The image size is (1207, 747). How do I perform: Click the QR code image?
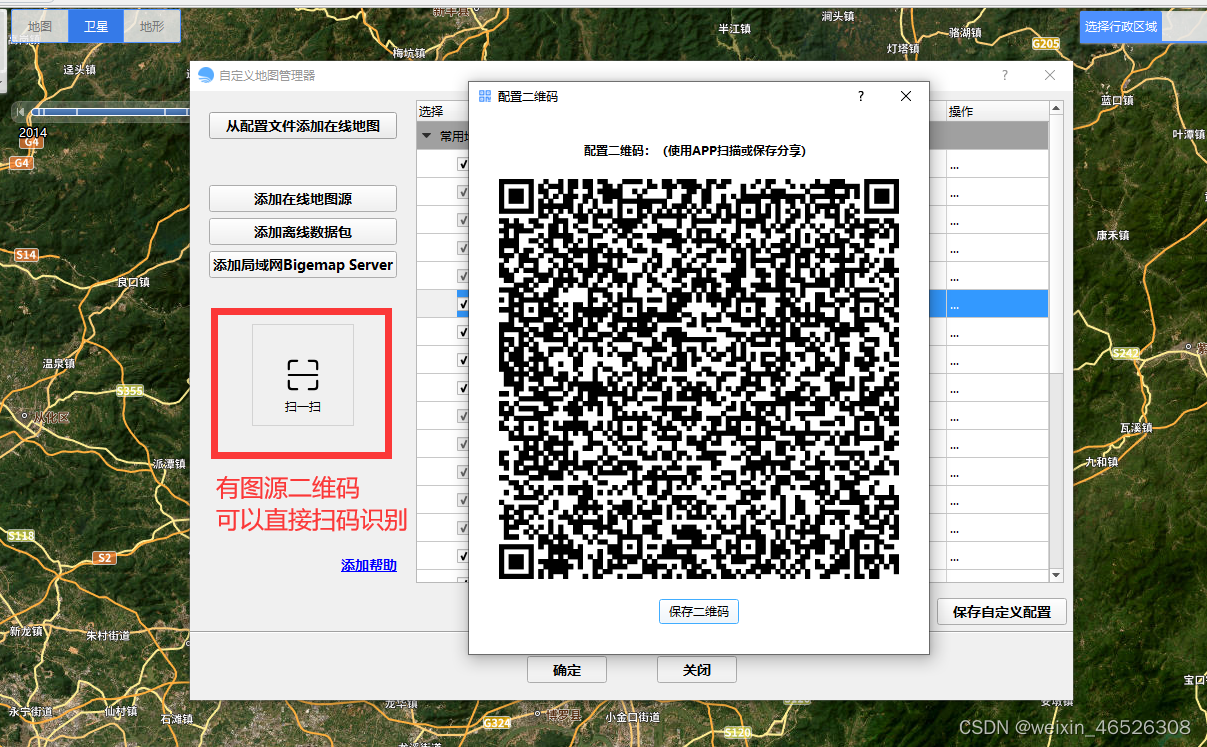point(699,379)
